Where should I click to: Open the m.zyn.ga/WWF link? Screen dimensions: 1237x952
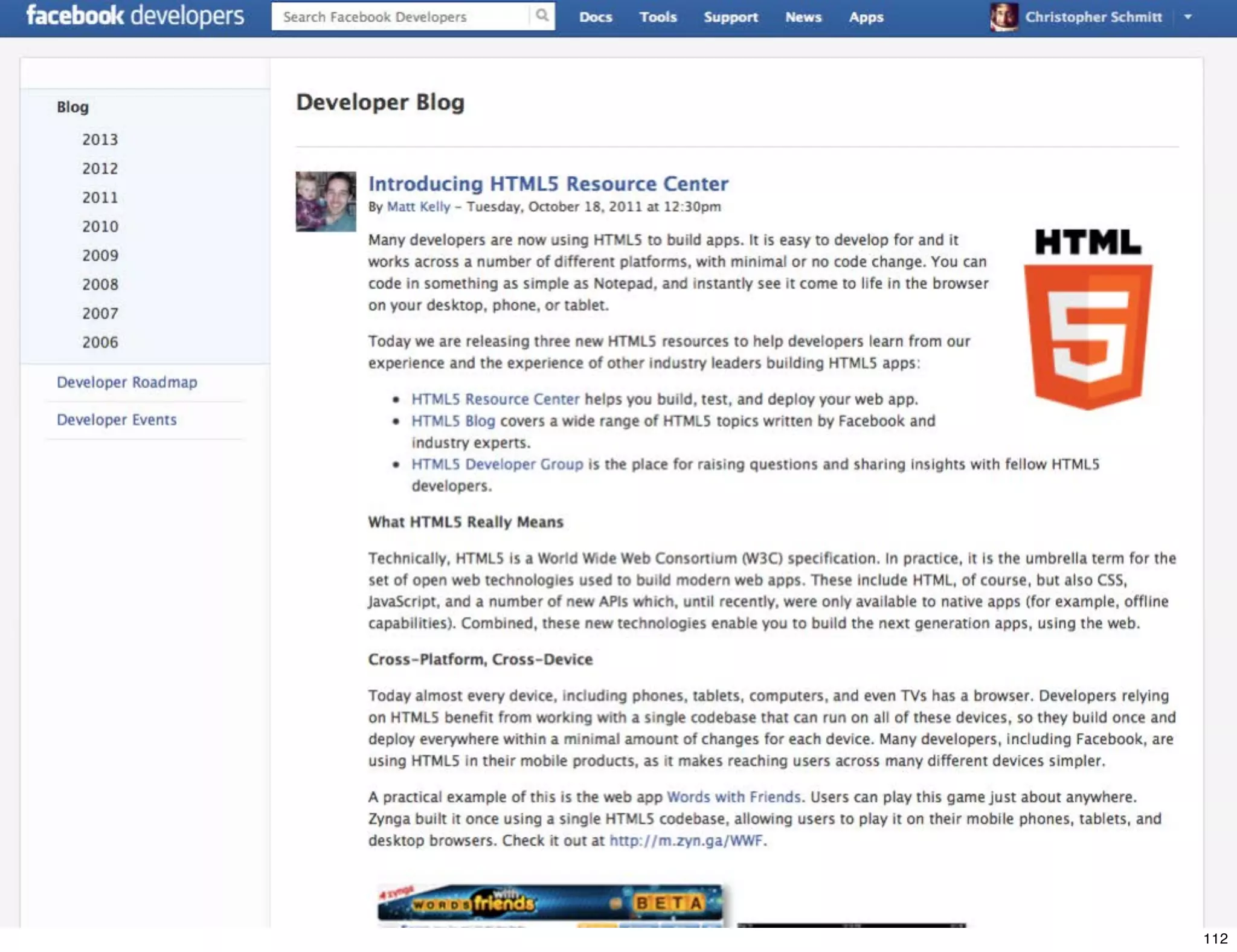click(686, 841)
